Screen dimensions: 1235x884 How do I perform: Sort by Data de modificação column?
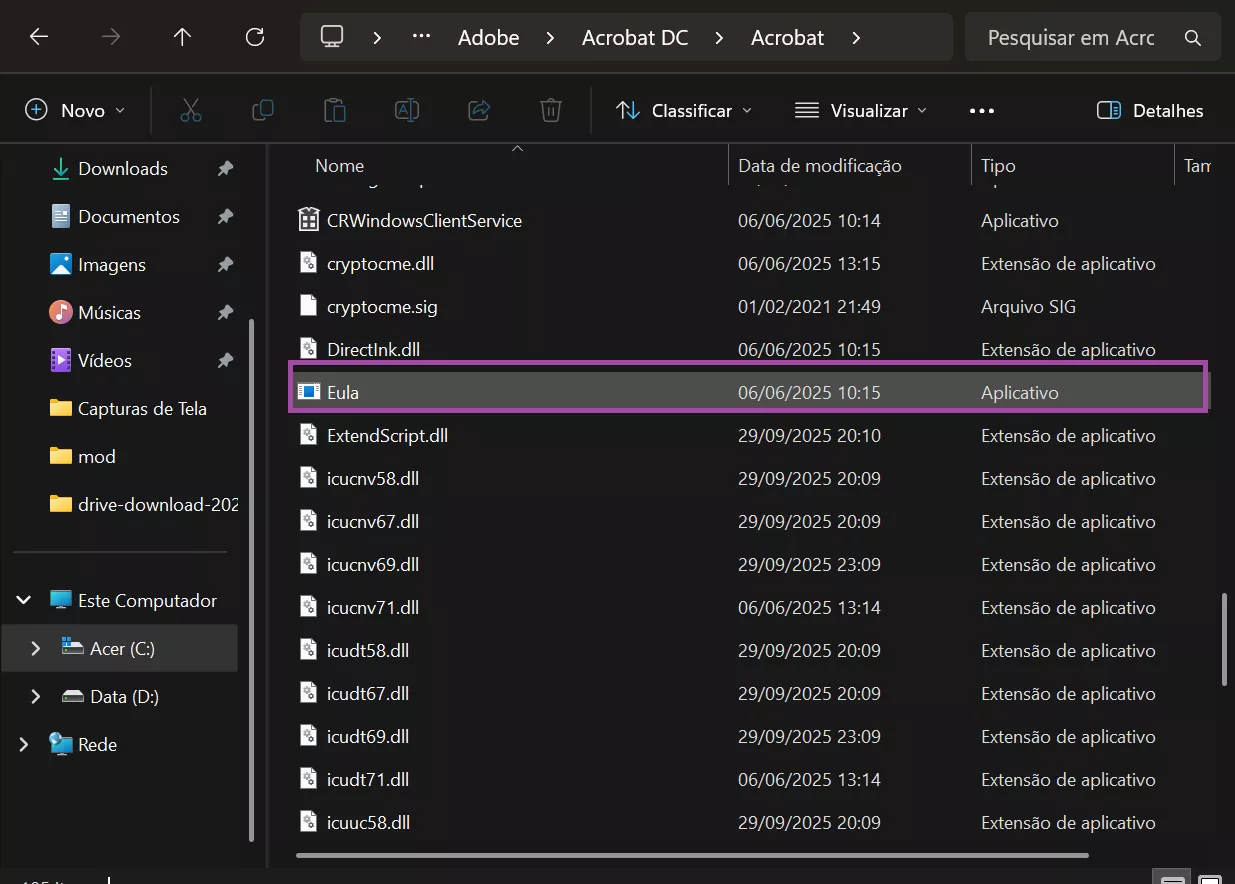[820, 166]
